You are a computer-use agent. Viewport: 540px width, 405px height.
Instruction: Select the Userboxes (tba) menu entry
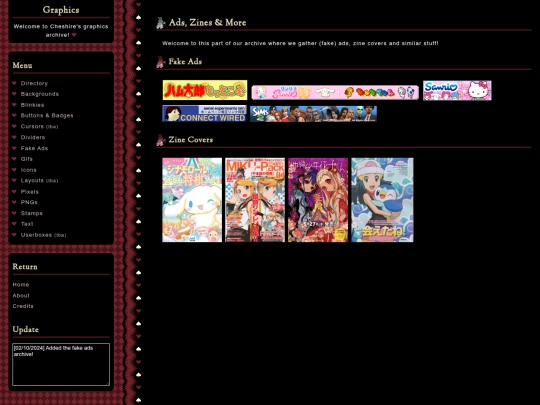click(x=43, y=235)
